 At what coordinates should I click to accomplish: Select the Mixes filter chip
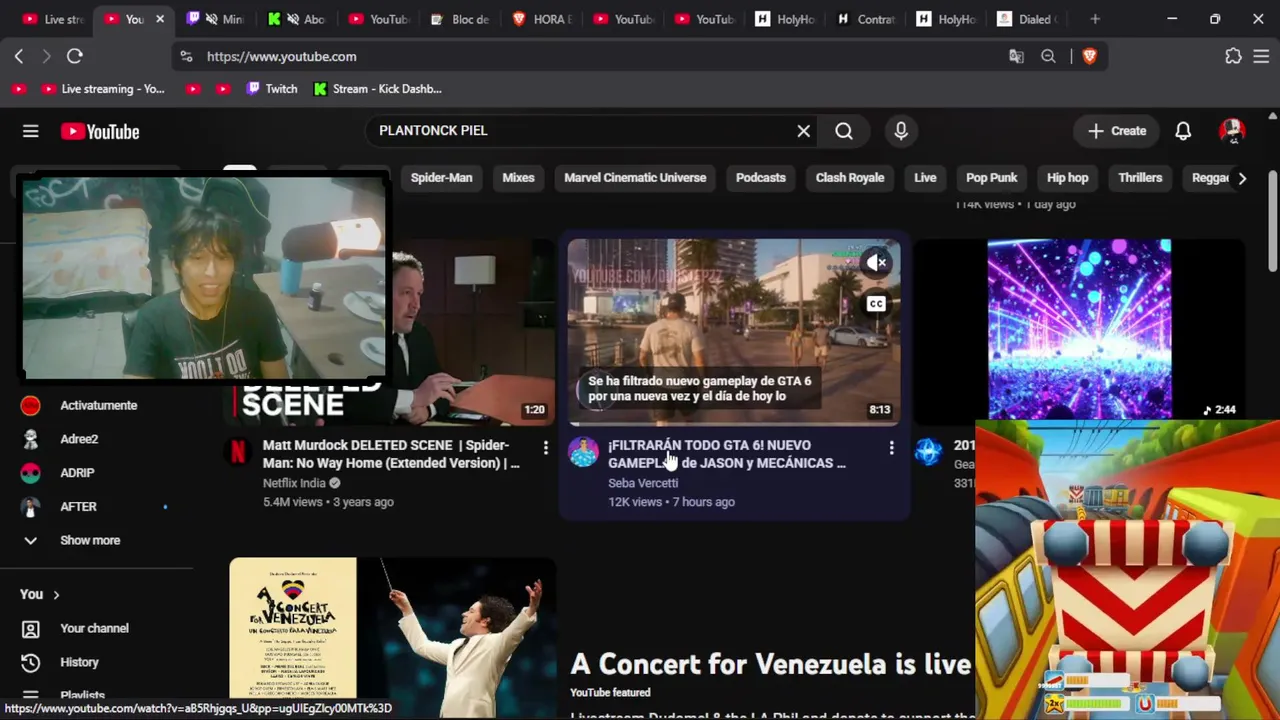pyautogui.click(x=518, y=178)
